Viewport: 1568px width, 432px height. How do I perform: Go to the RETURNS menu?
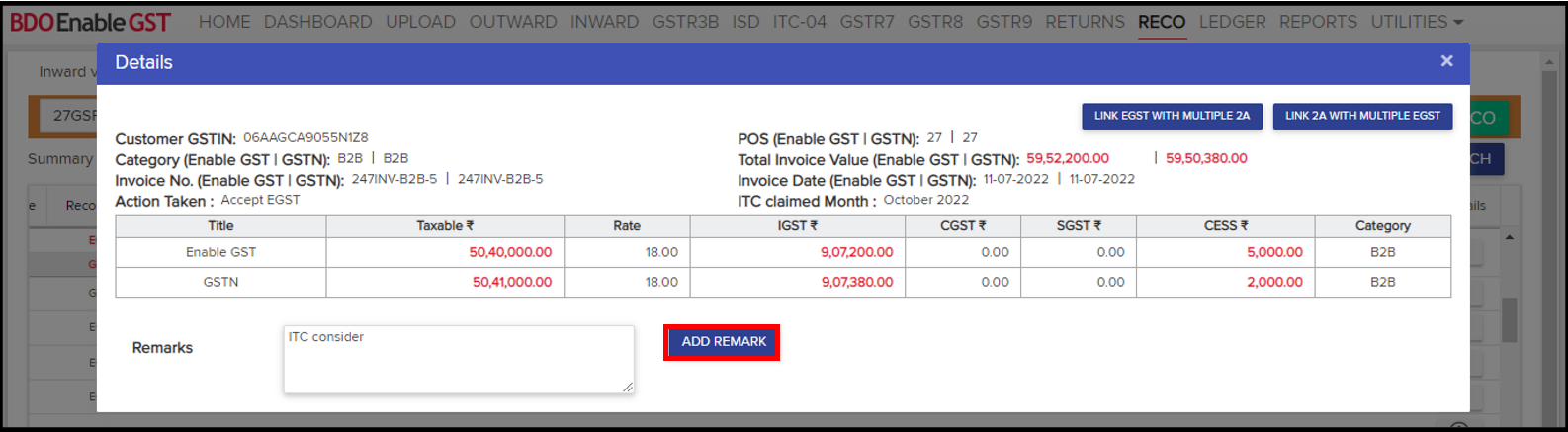(x=1085, y=22)
